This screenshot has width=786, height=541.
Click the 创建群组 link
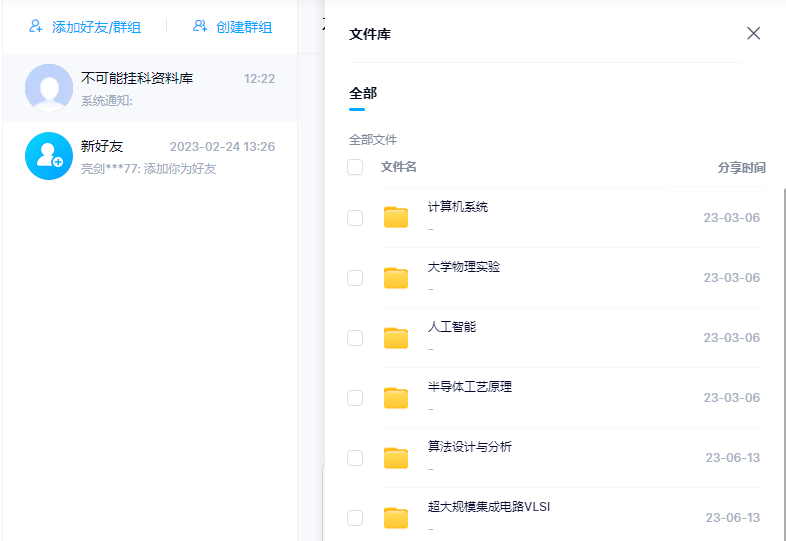tap(244, 27)
